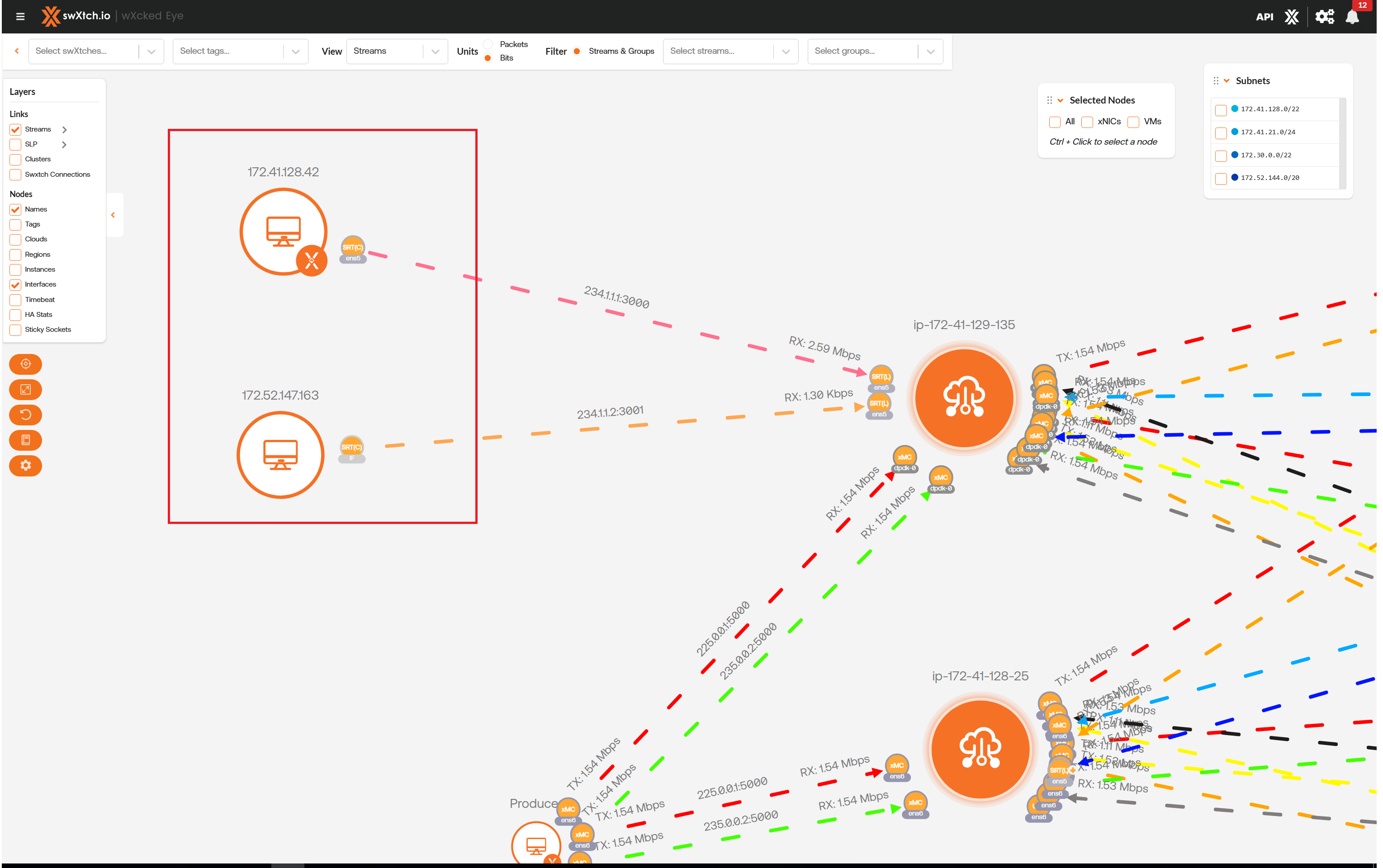
Task: Click the 172.52.147.163 monitor node
Action: tap(280, 455)
